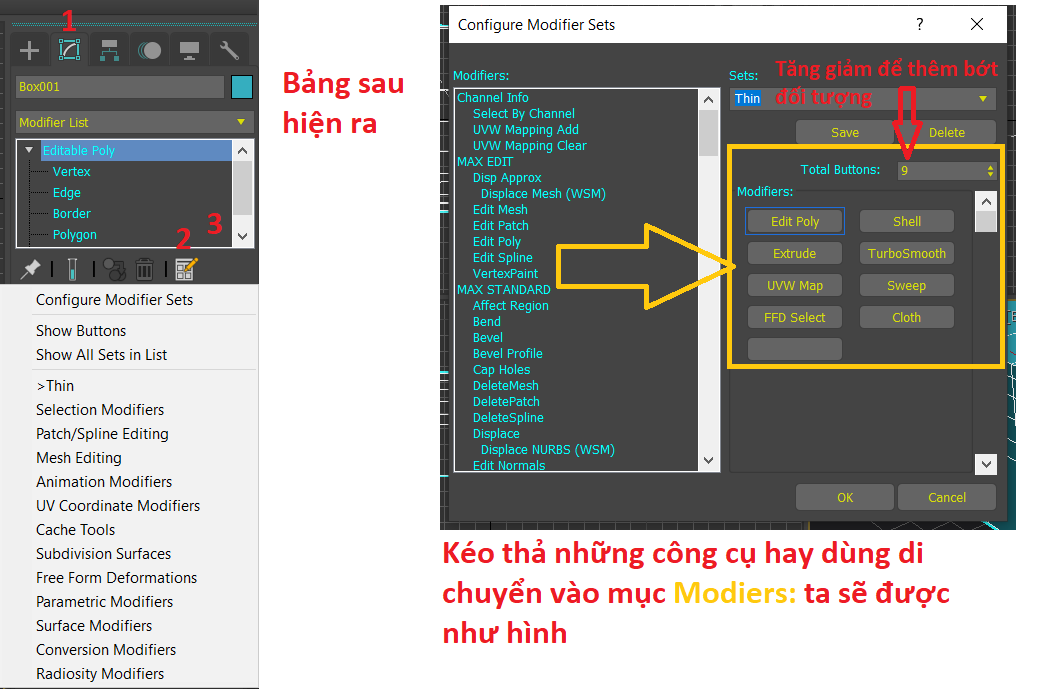The width and height of the screenshot is (1044, 689).
Task: Select the Display panel icon
Action: 190,49
